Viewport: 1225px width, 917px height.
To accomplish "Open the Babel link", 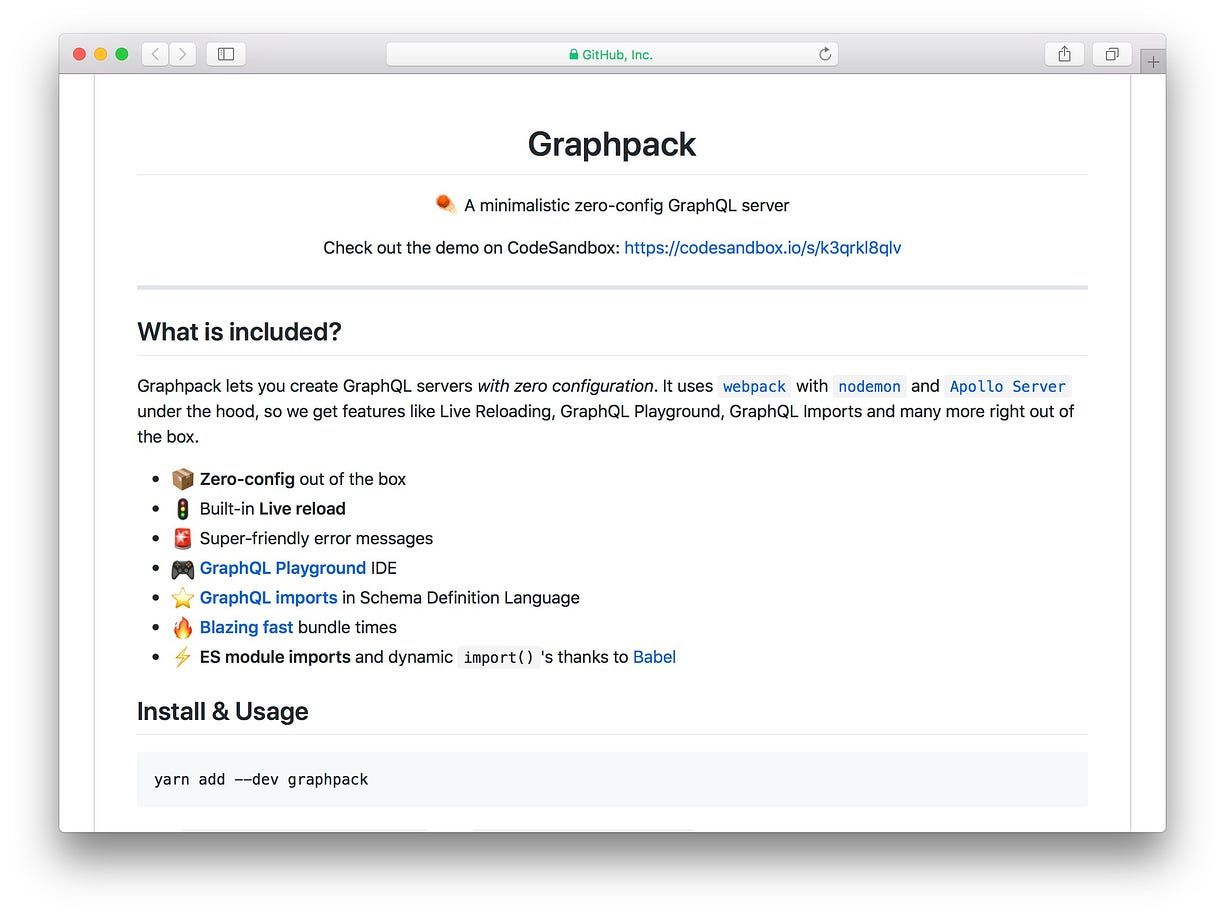I will (654, 657).
